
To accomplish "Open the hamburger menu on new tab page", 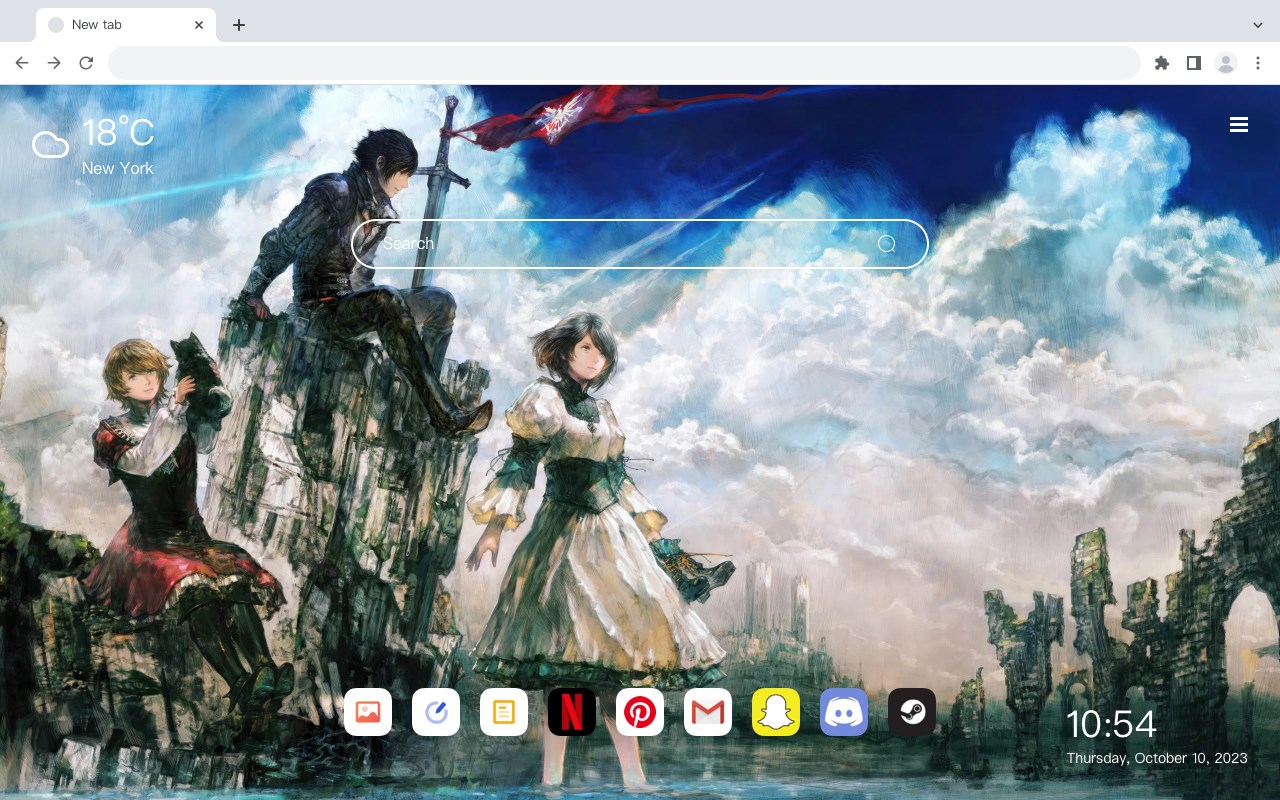I will (x=1239, y=125).
